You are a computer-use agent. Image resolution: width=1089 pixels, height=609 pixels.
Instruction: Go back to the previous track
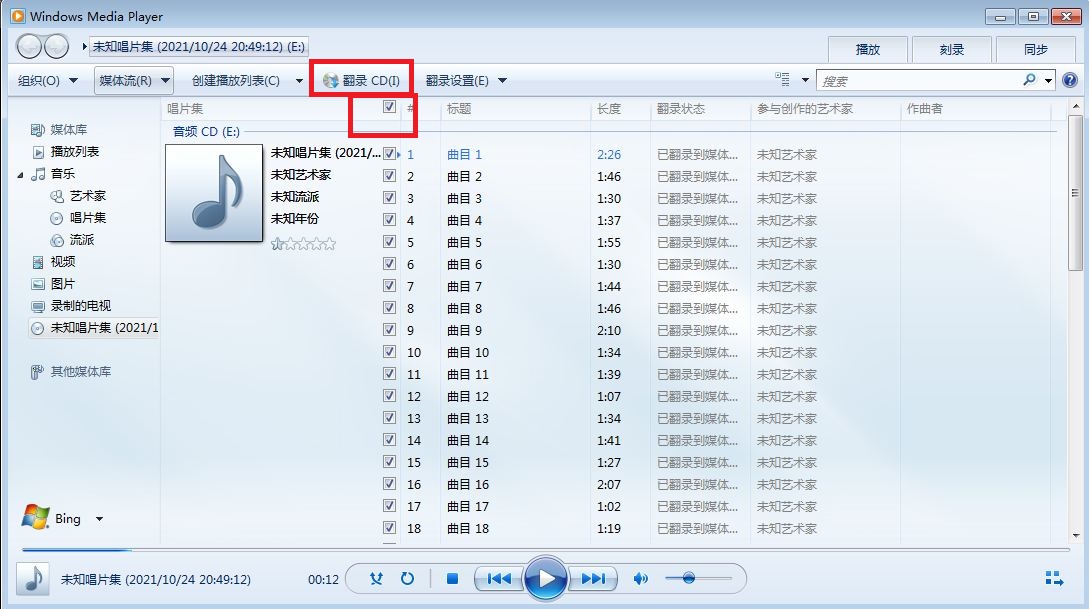point(499,578)
